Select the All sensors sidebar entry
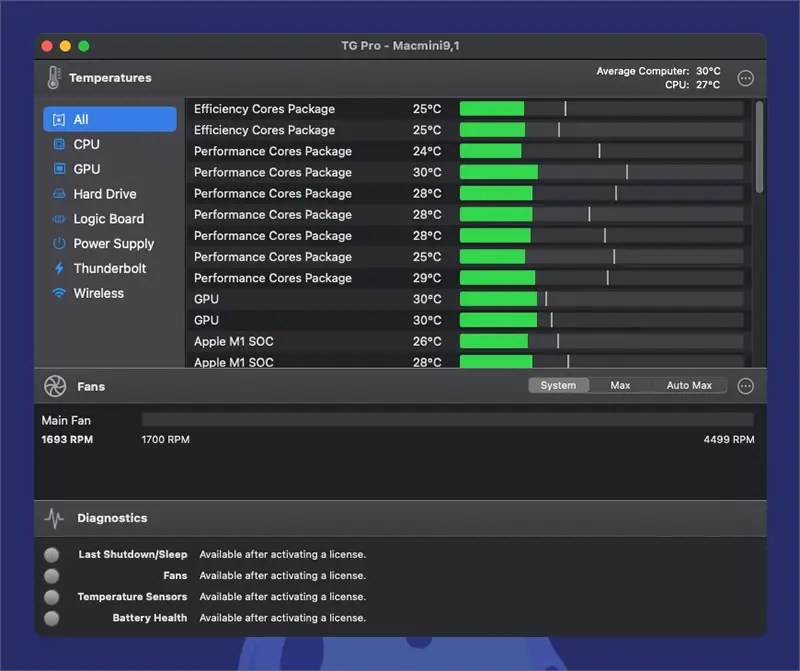800x671 pixels. coord(110,118)
